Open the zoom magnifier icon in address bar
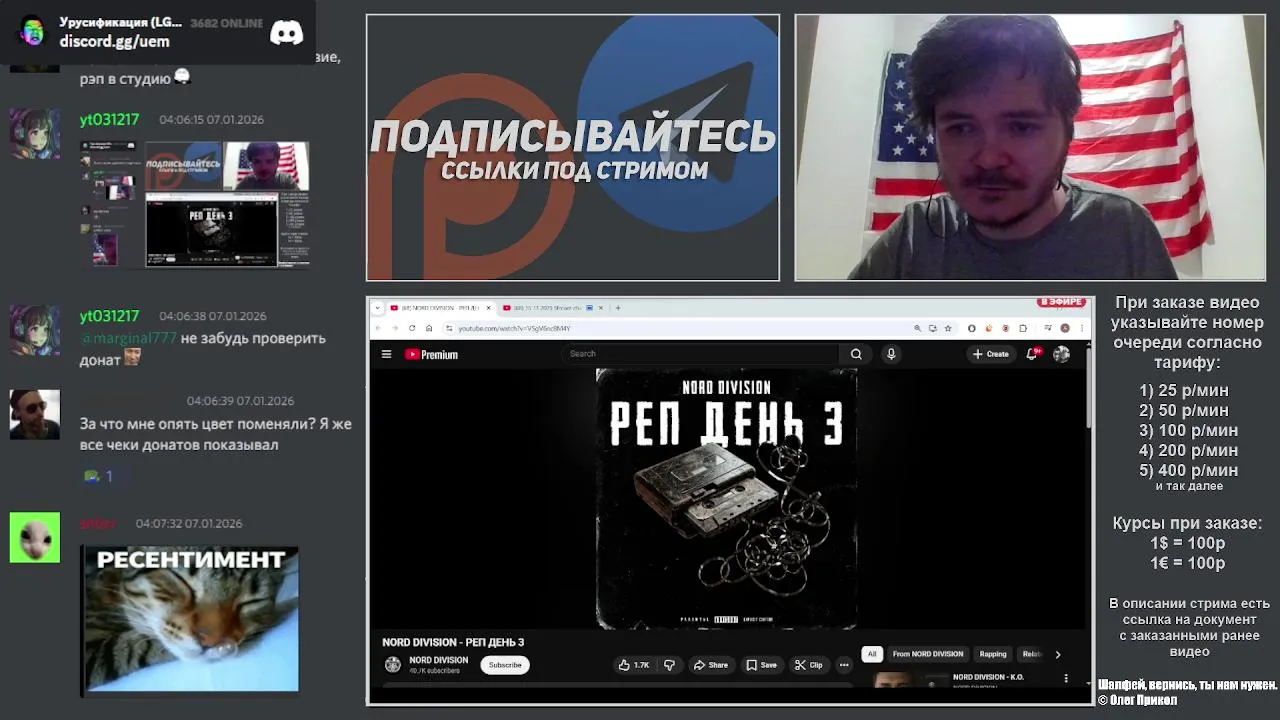 917,328
